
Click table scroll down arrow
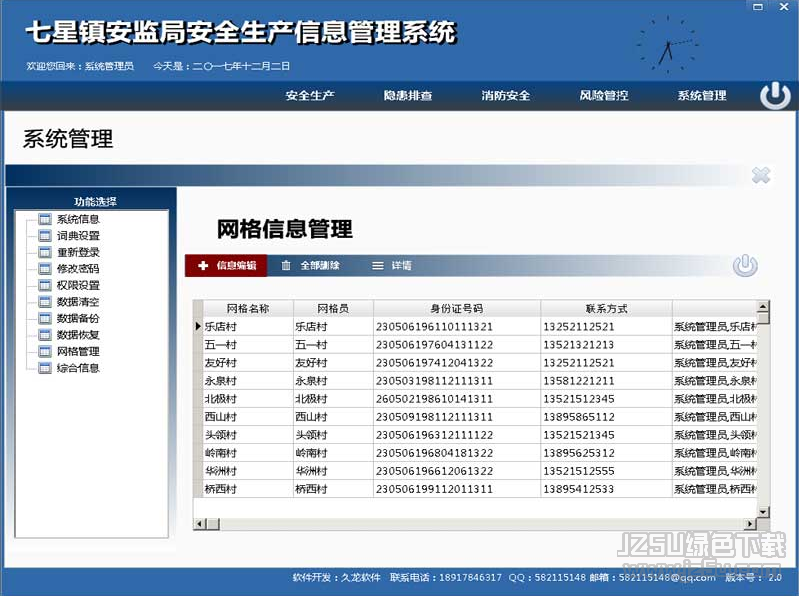[x=762, y=511]
